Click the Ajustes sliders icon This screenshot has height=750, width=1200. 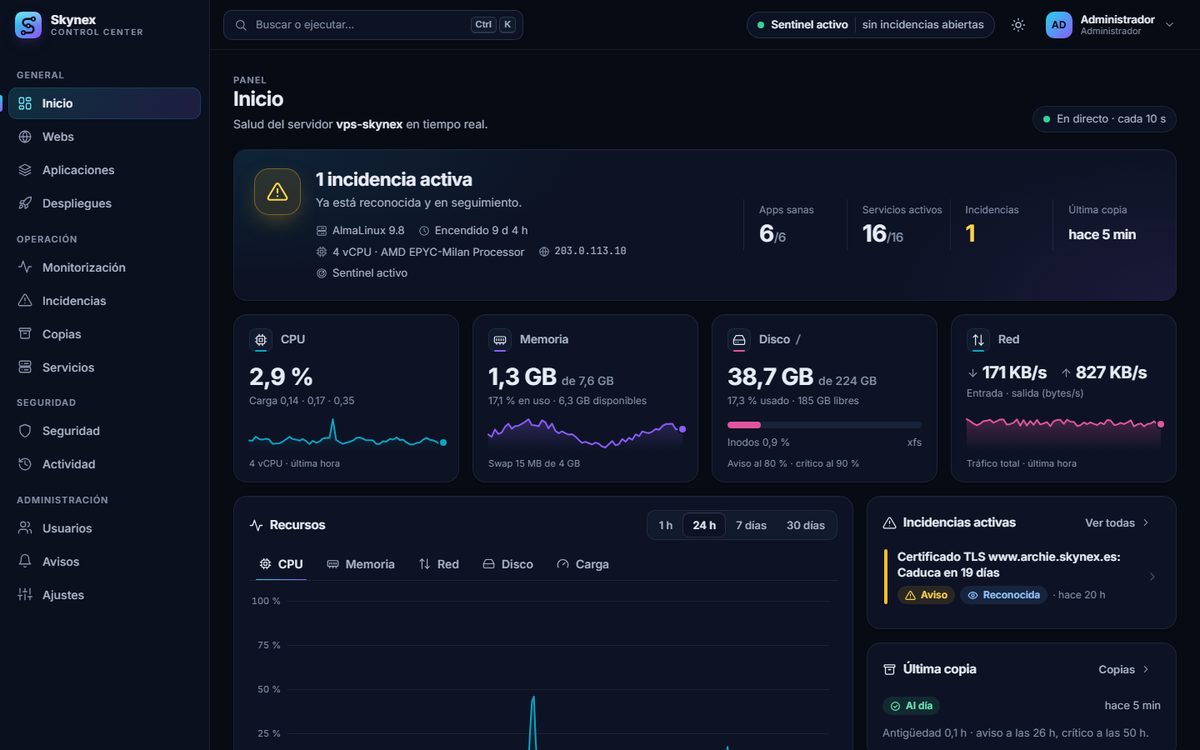coord(25,595)
